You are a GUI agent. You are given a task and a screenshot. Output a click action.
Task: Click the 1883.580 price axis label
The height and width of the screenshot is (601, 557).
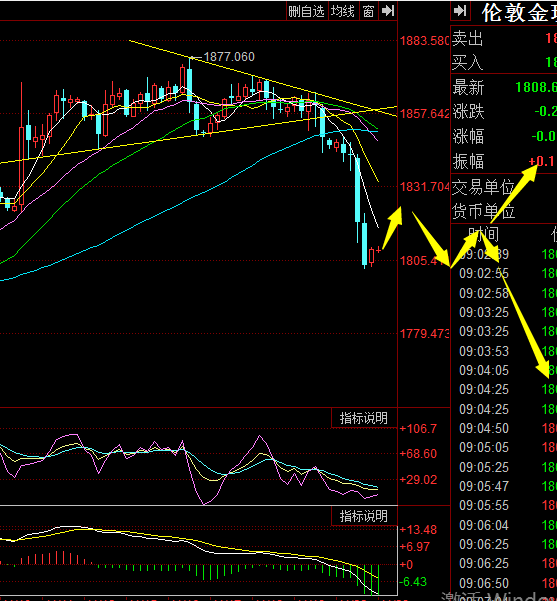click(424, 41)
